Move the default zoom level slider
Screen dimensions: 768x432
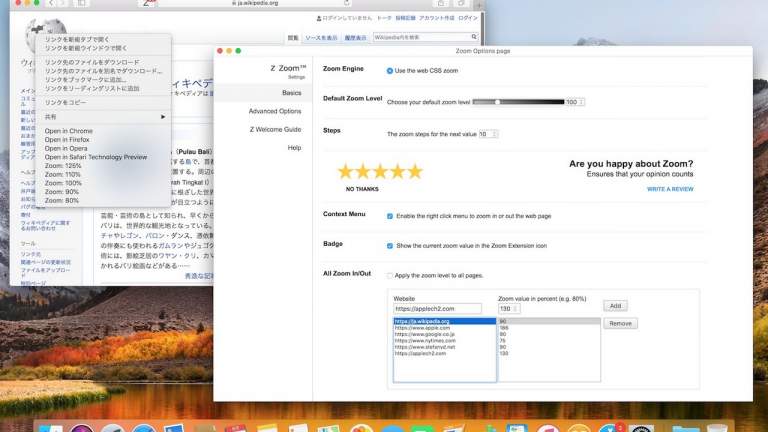497,102
